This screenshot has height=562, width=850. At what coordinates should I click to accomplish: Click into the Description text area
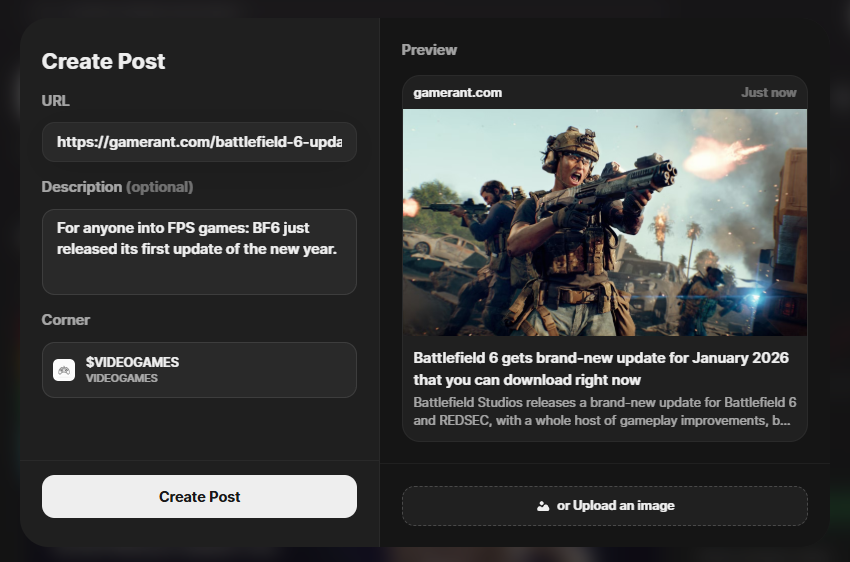pyautogui.click(x=199, y=252)
